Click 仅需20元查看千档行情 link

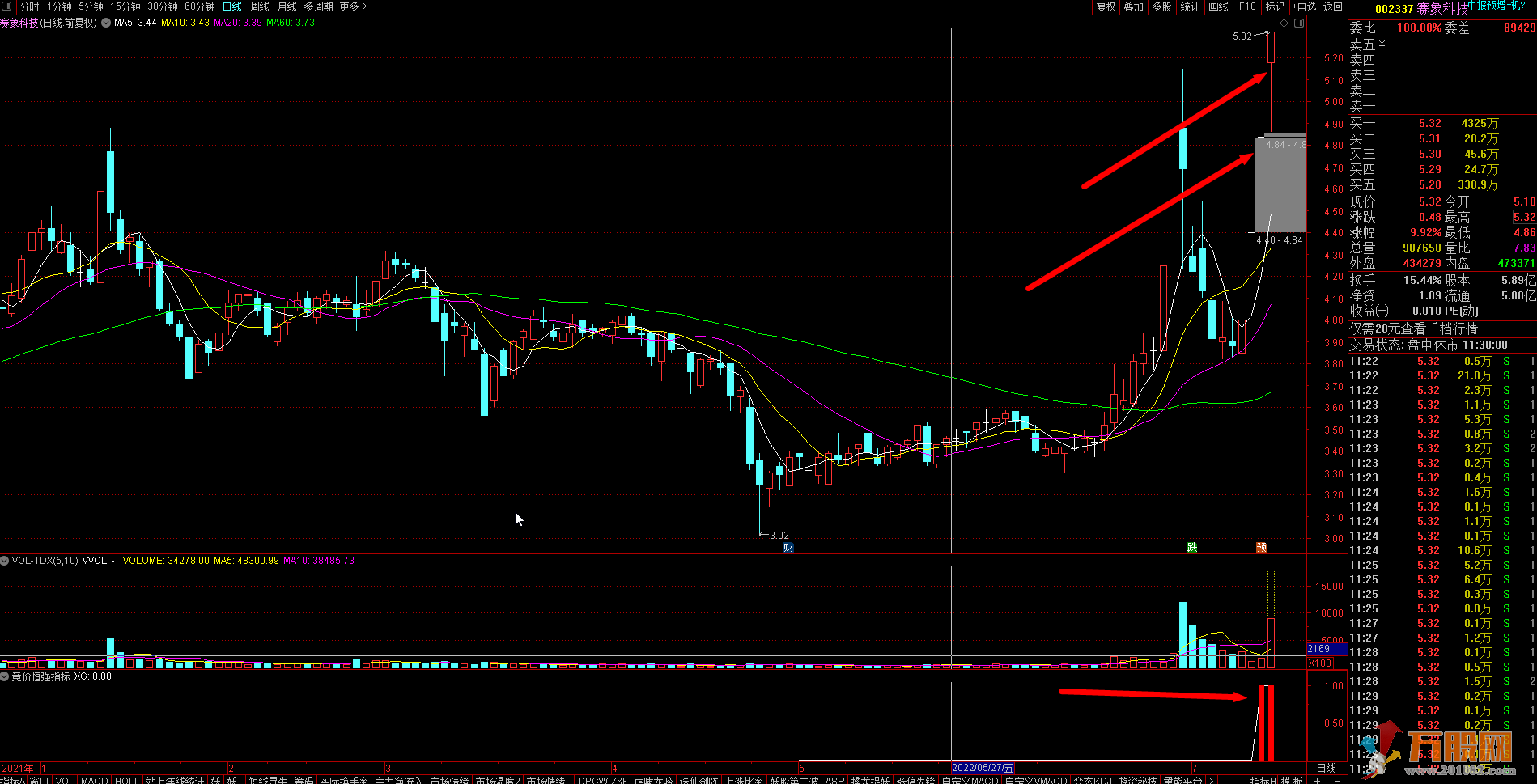click(1413, 328)
